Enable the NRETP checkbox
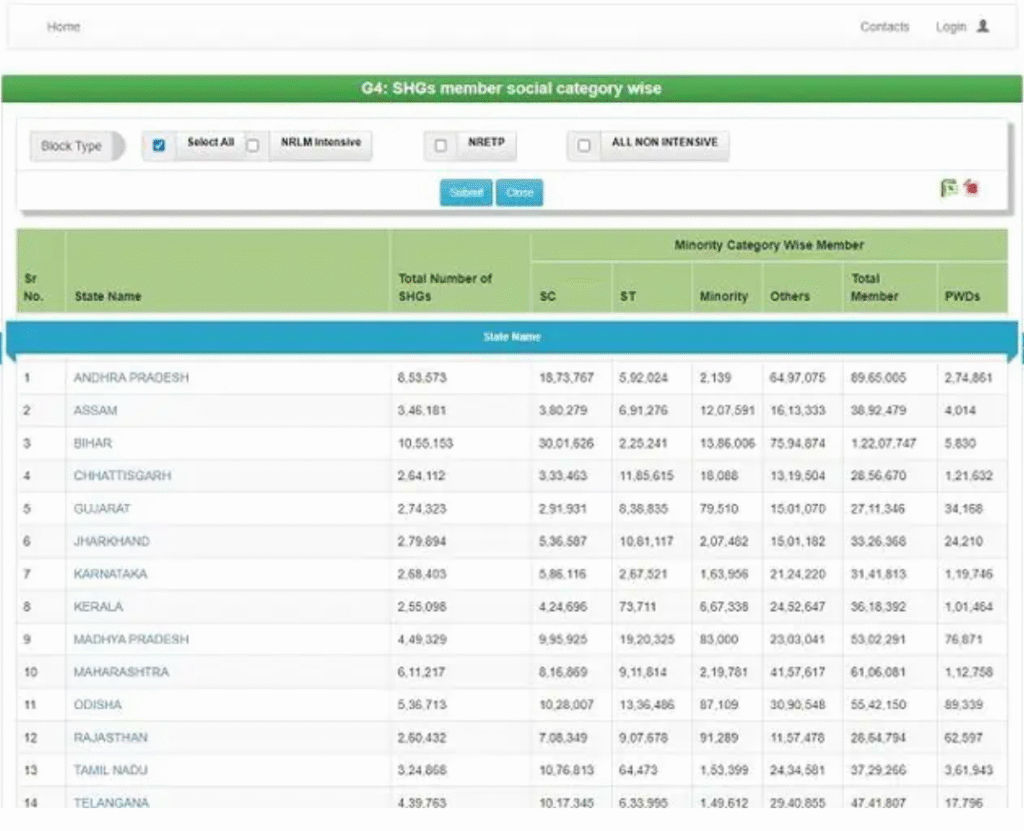 tap(441, 145)
